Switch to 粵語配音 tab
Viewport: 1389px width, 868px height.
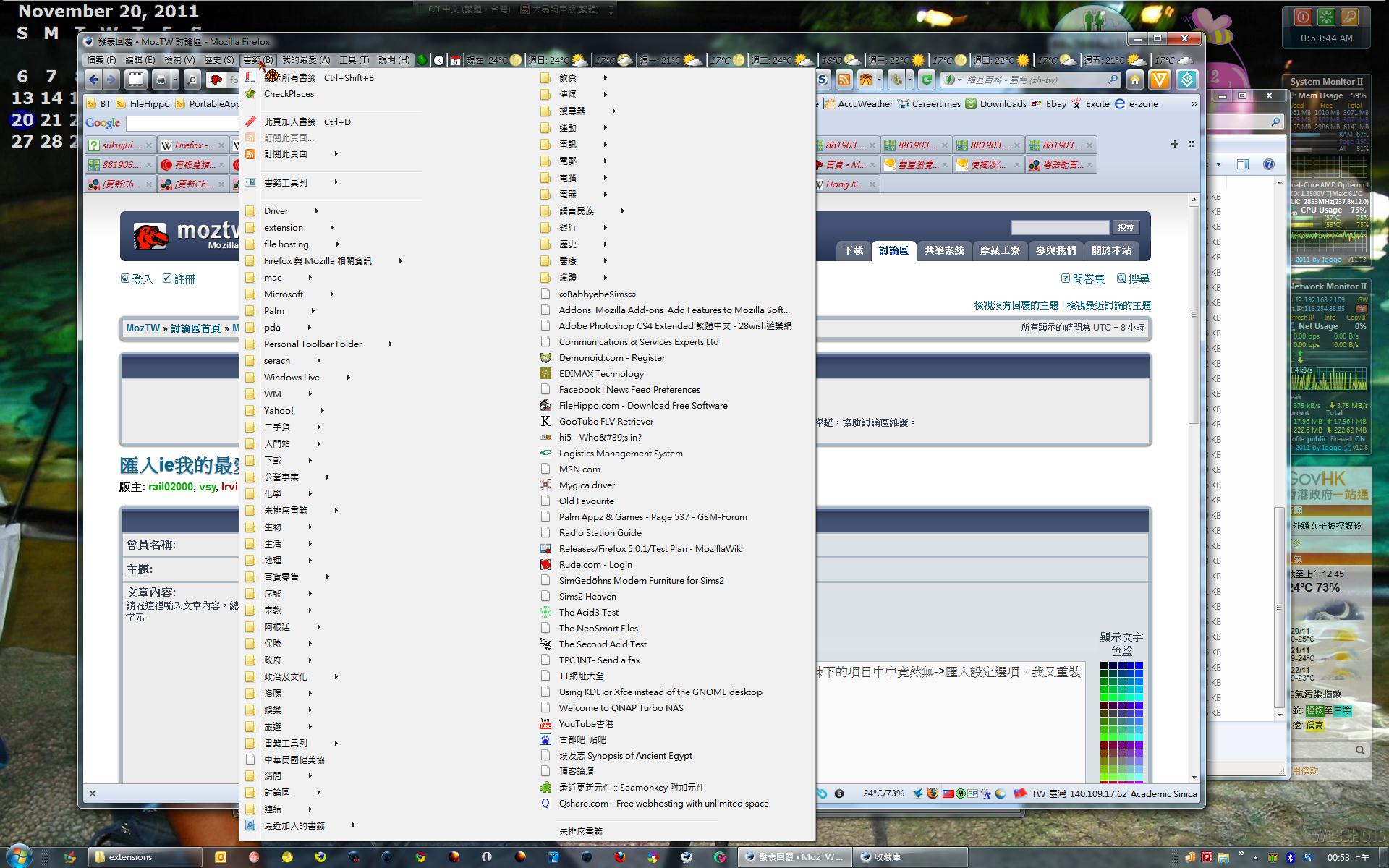point(1061,164)
